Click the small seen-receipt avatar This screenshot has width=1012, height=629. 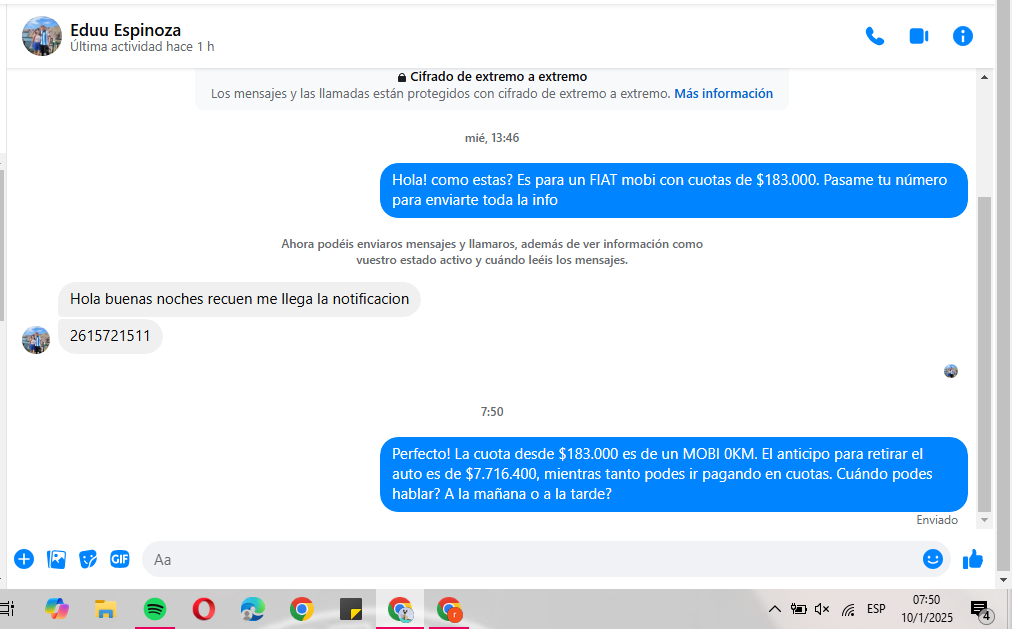951,371
